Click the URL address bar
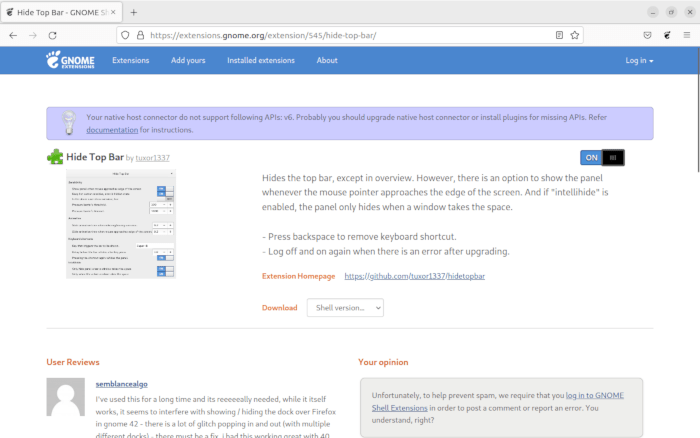This screenshot has width=700, height=438. pos(350,35)
